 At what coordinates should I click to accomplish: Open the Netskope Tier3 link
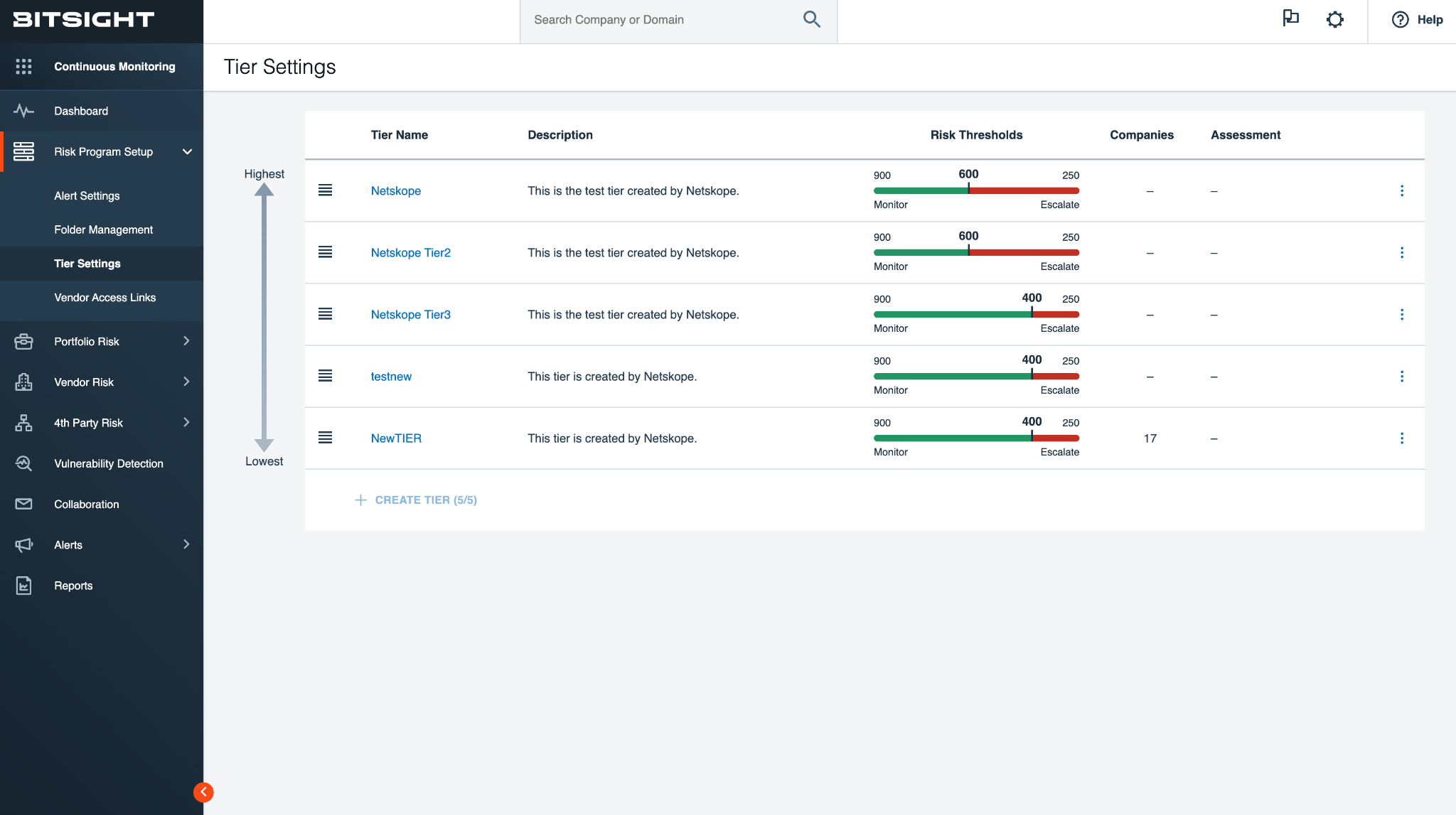[410, 314]
